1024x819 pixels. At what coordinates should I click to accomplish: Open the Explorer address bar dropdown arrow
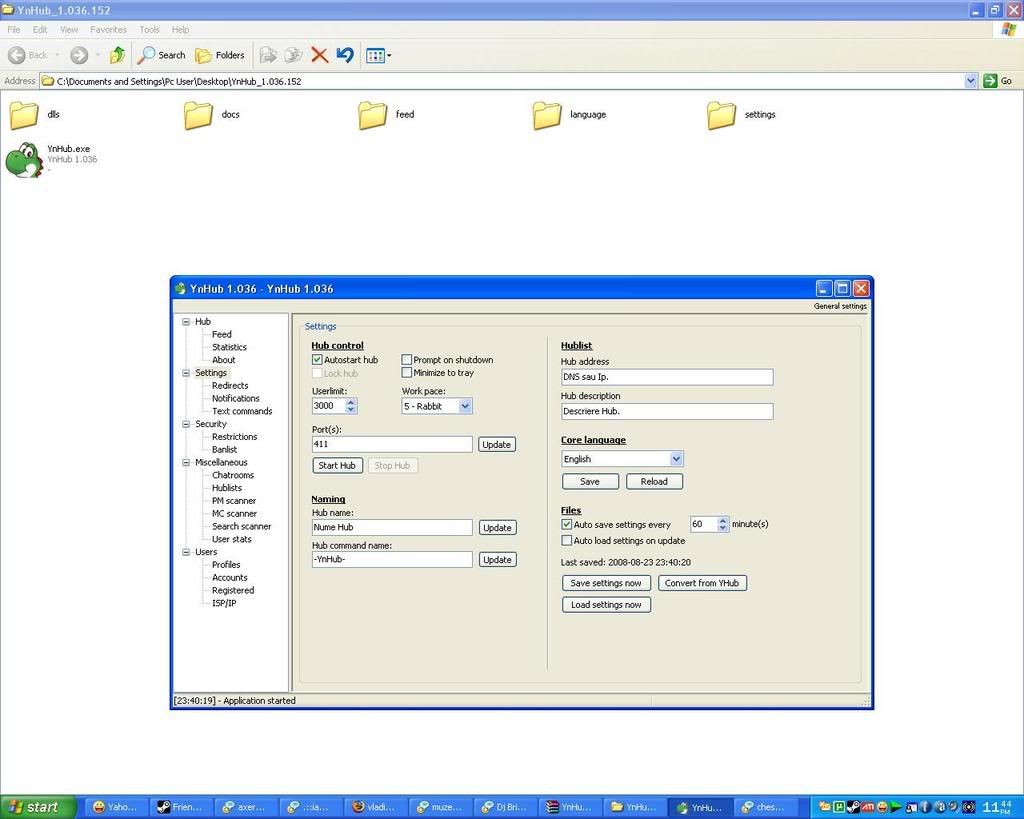point(970,81)
